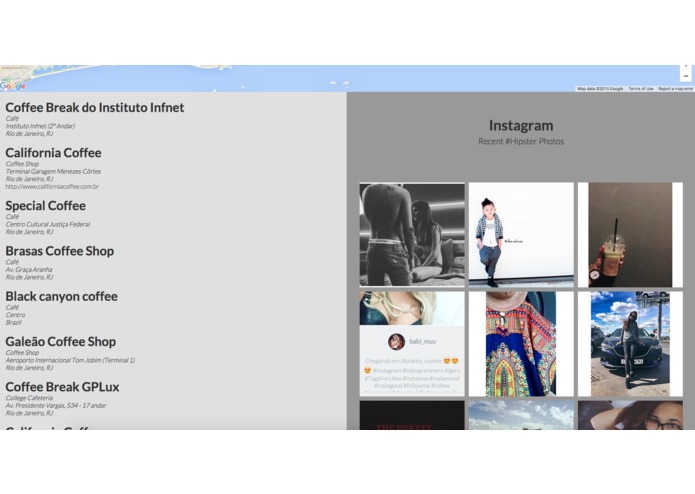Click the Instagram section heading
695x494 pixels.
[x=521, y=126]
